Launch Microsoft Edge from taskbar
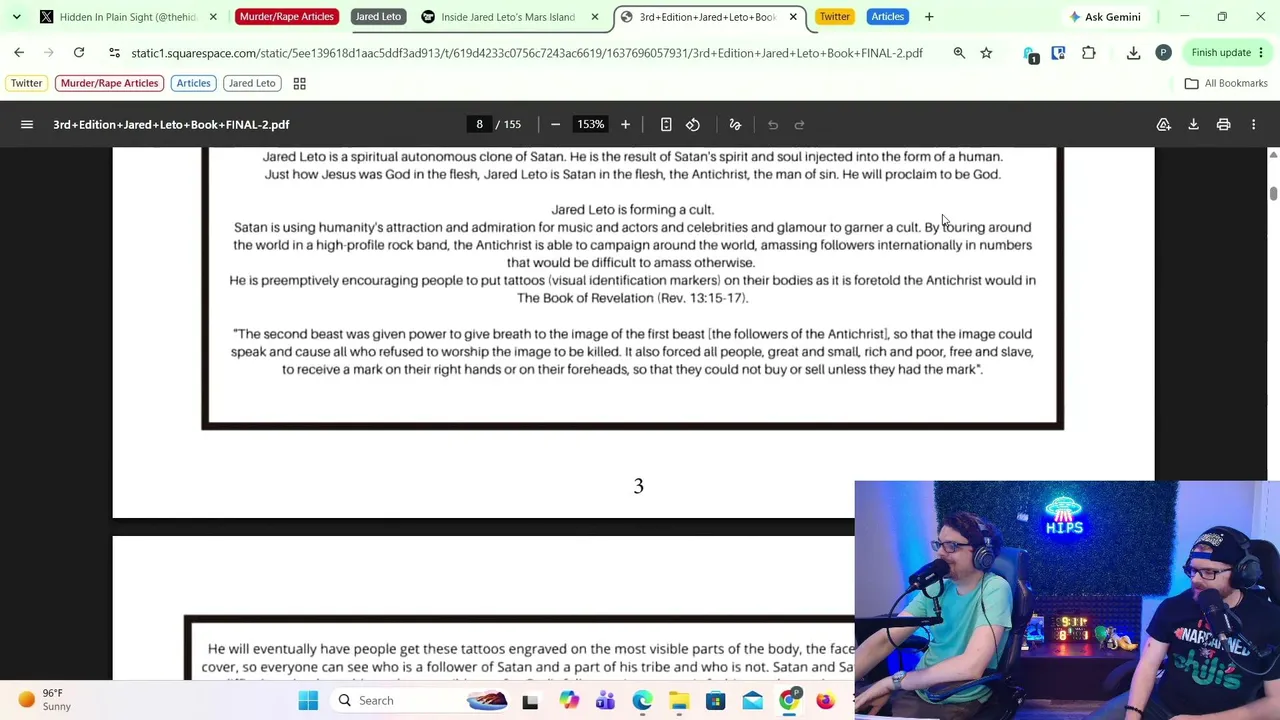 [x=642, y=701]
